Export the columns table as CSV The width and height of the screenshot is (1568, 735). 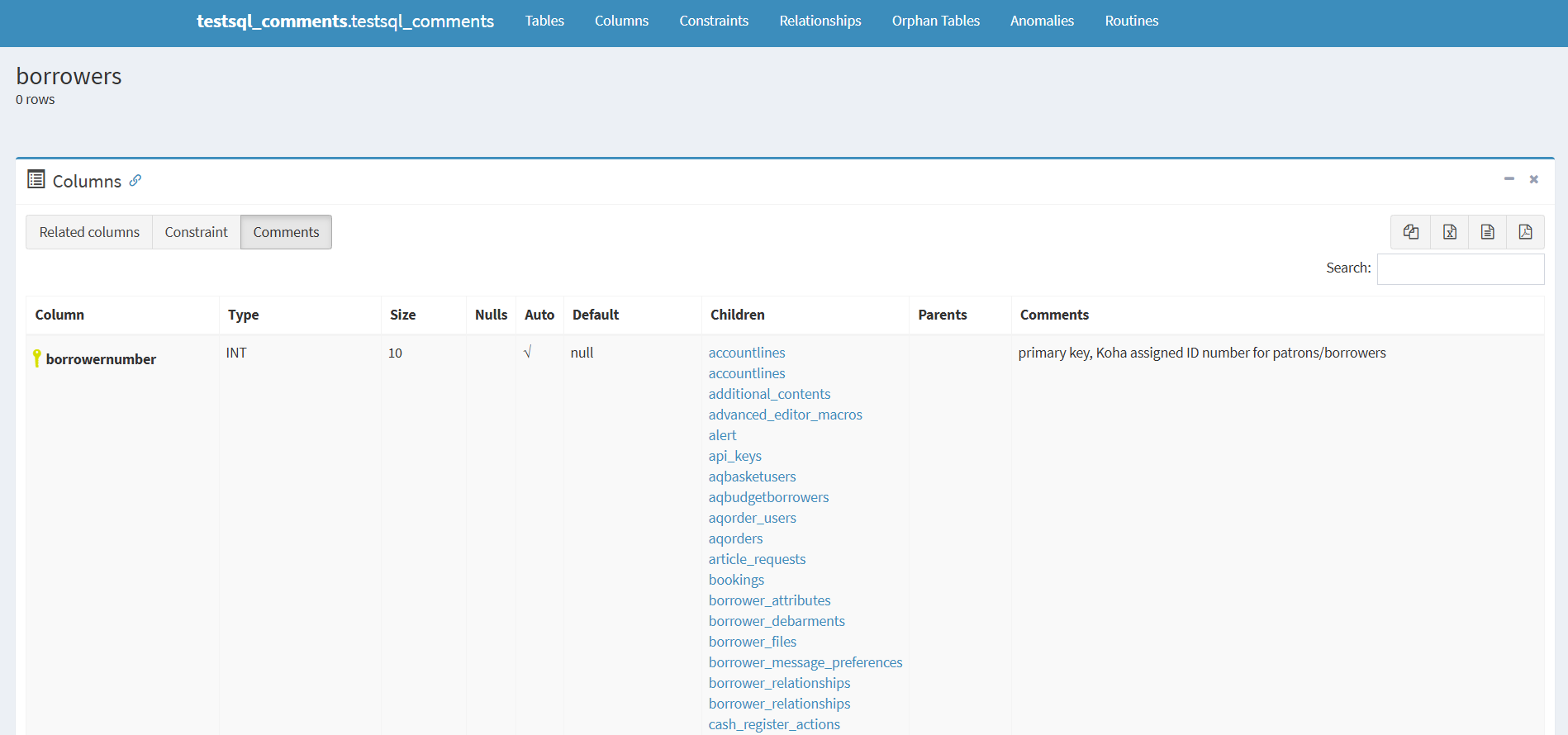(x=1487, y=232)
